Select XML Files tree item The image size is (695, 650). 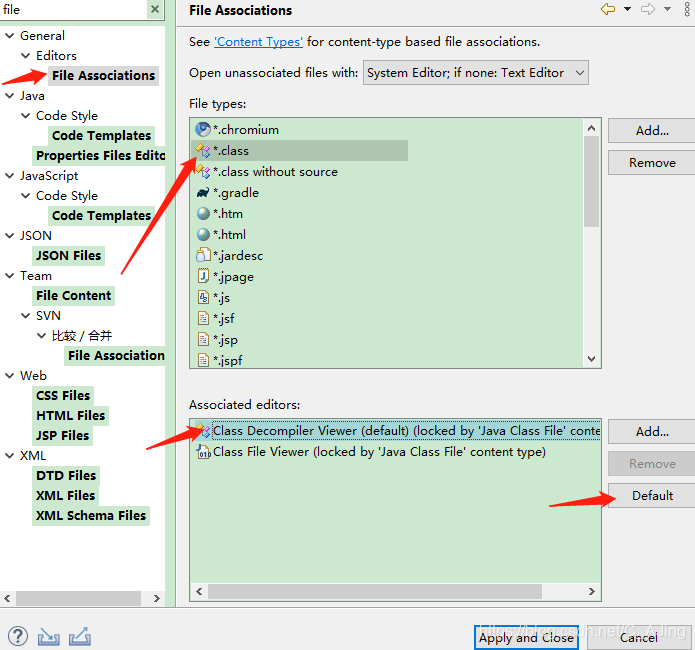coord(66,495)
